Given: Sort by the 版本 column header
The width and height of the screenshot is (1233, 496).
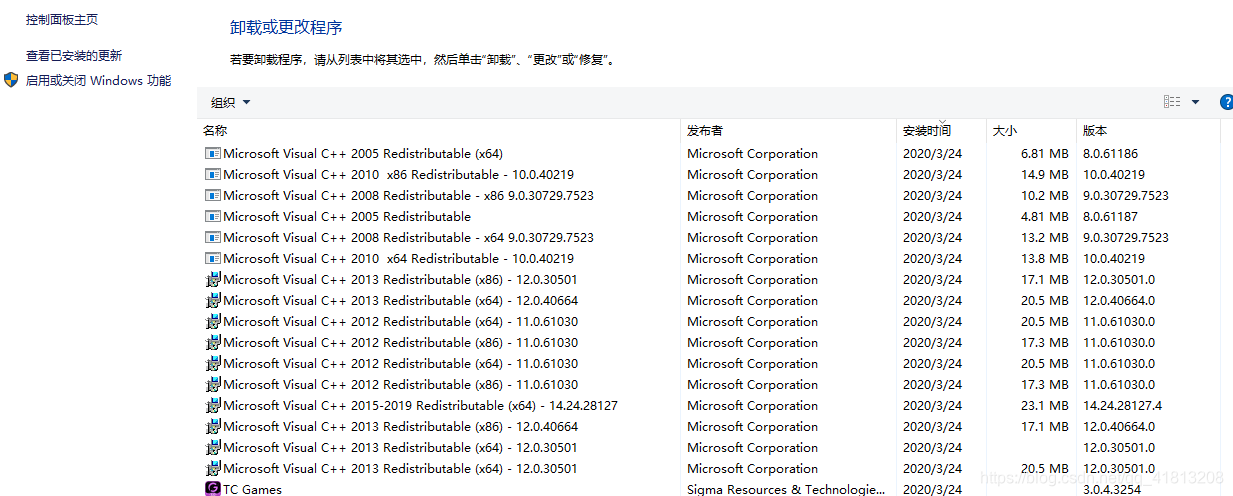Looking at the screenshot, I should [1095, 131].
